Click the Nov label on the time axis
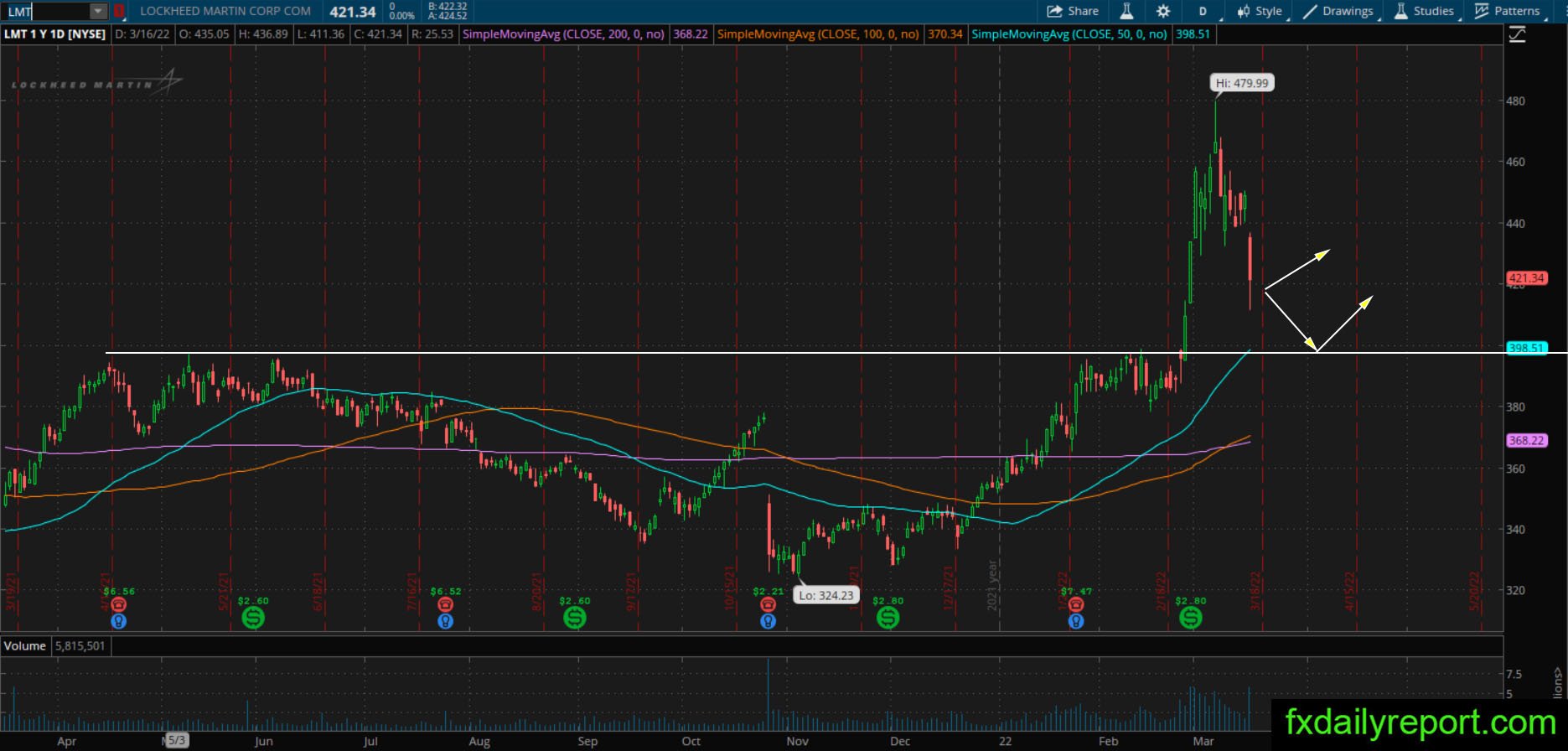1568x751 pixels. tap(797, 741)
